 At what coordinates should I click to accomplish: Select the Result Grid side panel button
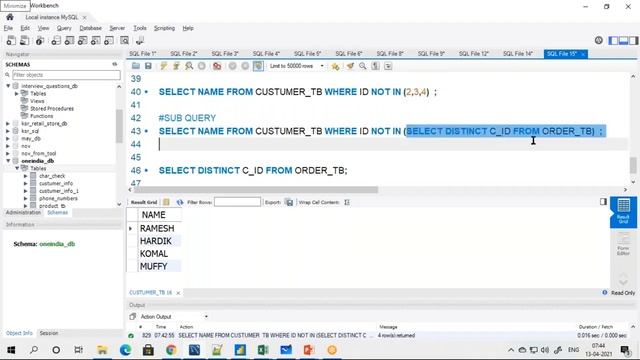click(x=623, y=212)
